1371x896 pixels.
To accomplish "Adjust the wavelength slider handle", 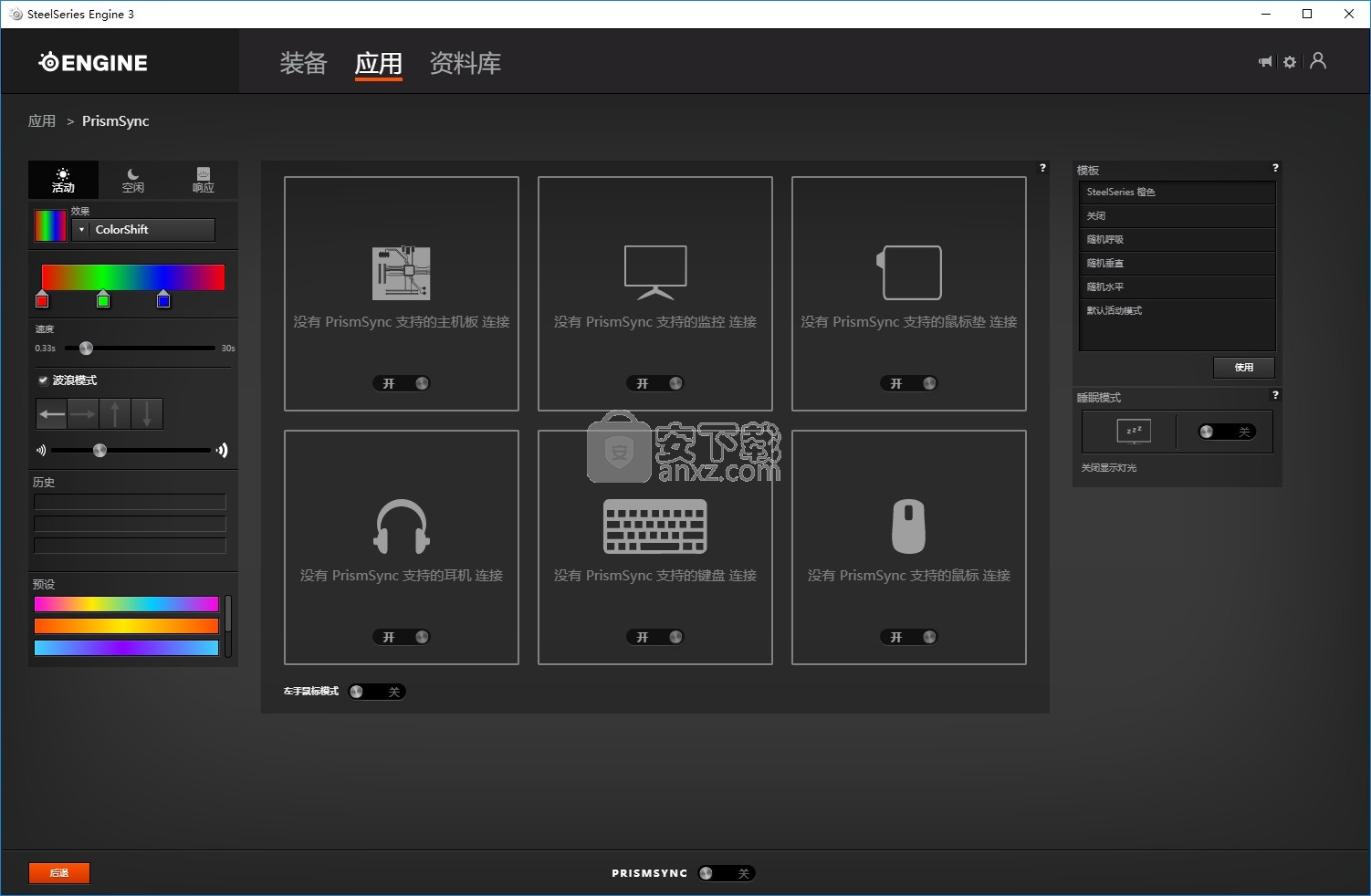I will [100, 450].
